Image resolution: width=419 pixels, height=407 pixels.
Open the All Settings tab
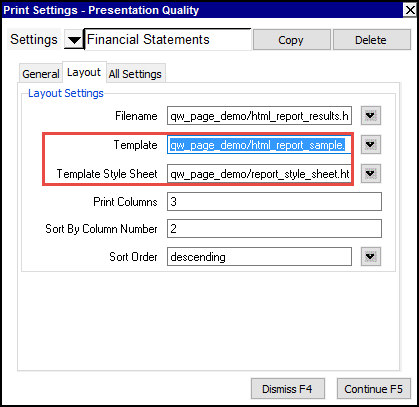pos(135,74)
